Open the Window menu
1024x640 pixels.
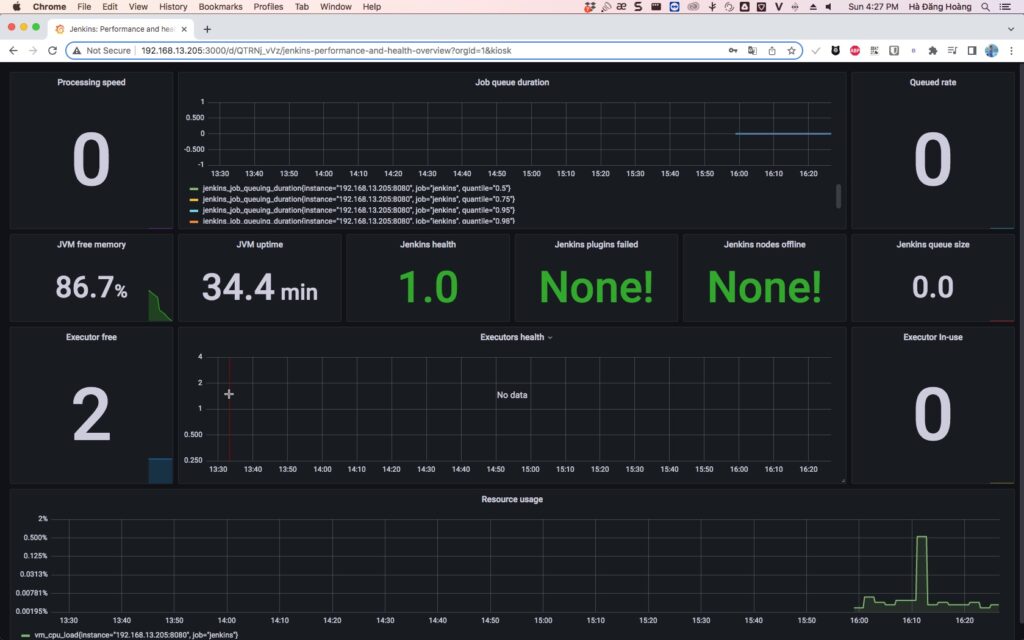[336, 7]
